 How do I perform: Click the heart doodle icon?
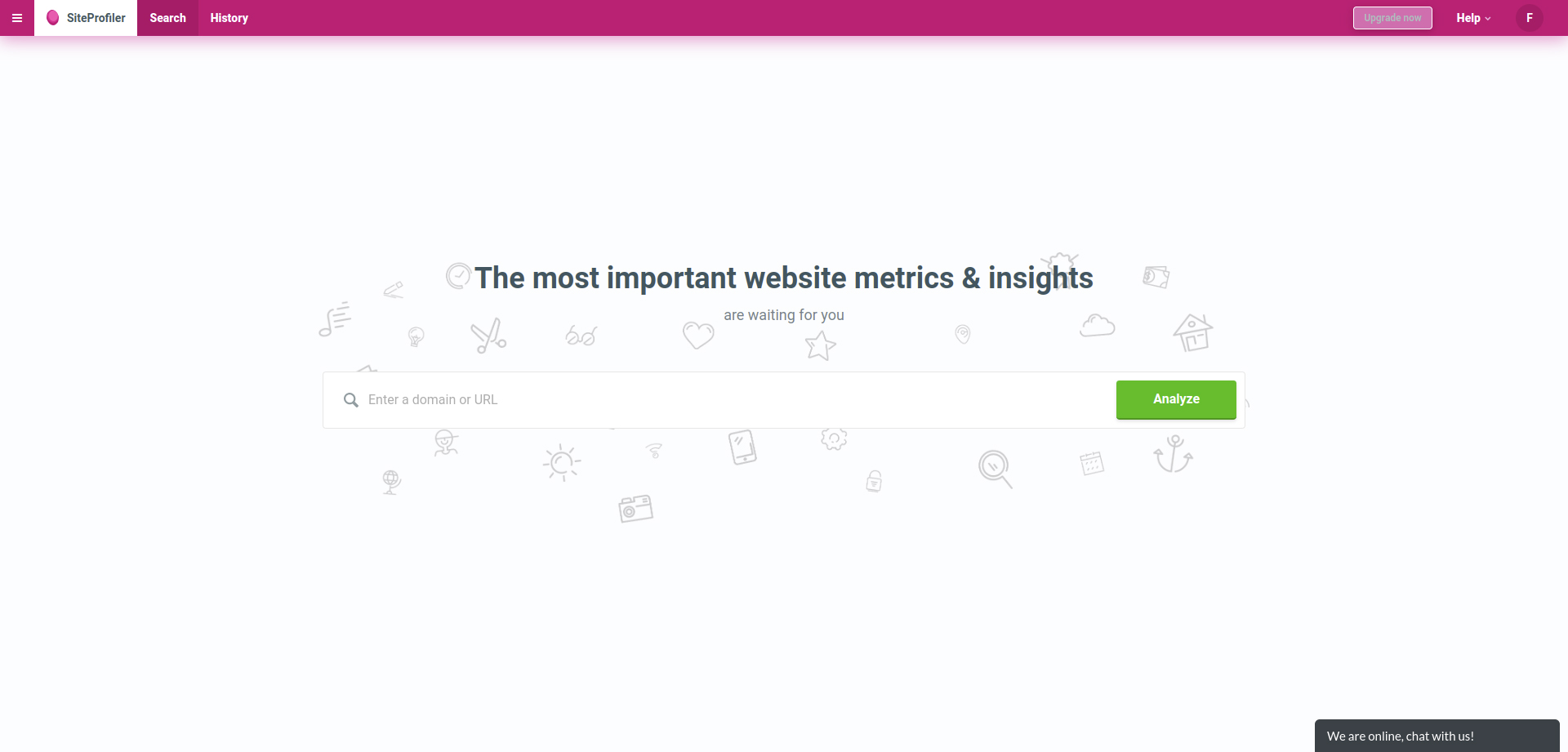[698, 334]
